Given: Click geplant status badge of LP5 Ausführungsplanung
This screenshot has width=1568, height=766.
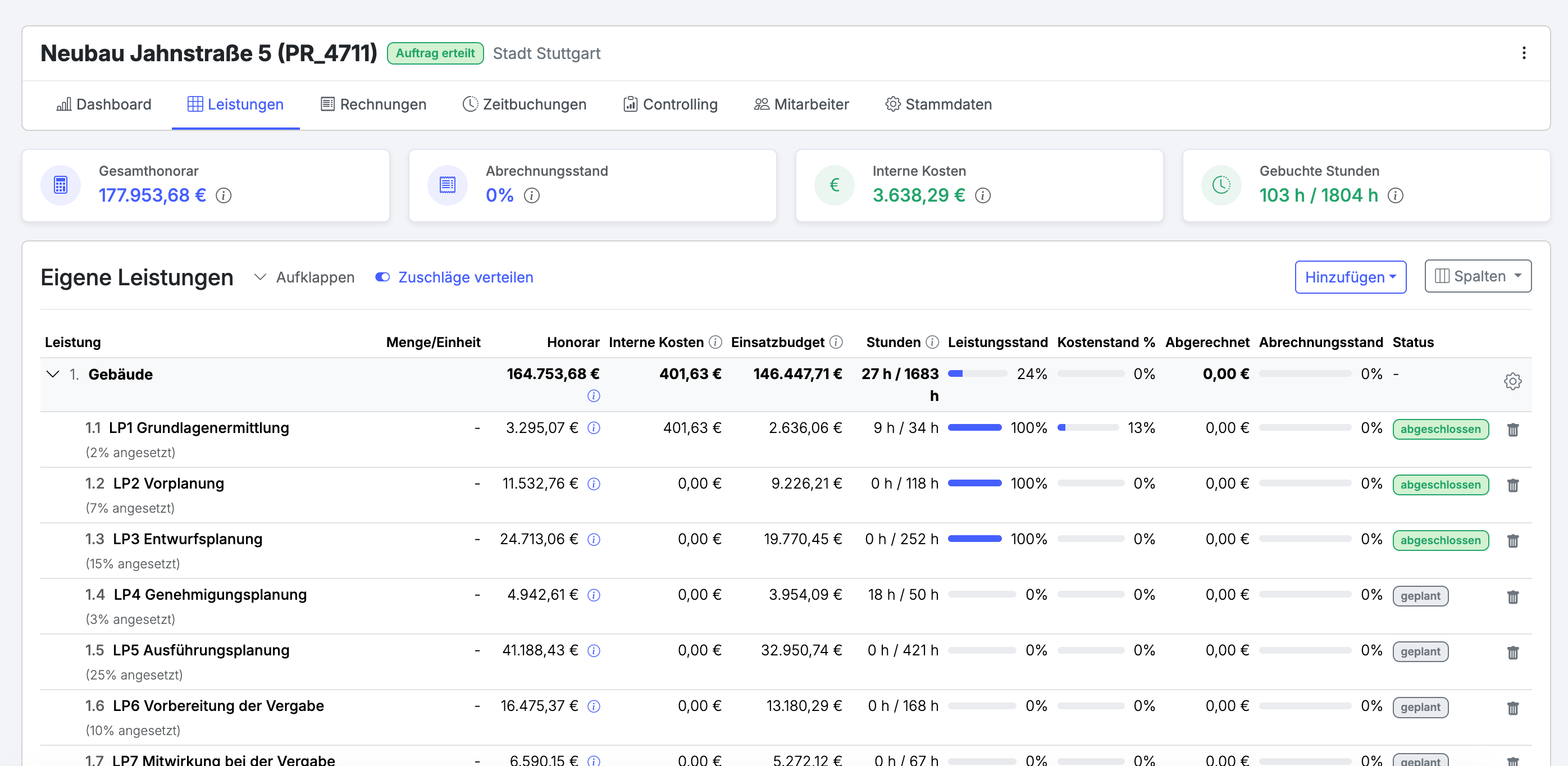Looking at the screenshot, I should 1420,651.
